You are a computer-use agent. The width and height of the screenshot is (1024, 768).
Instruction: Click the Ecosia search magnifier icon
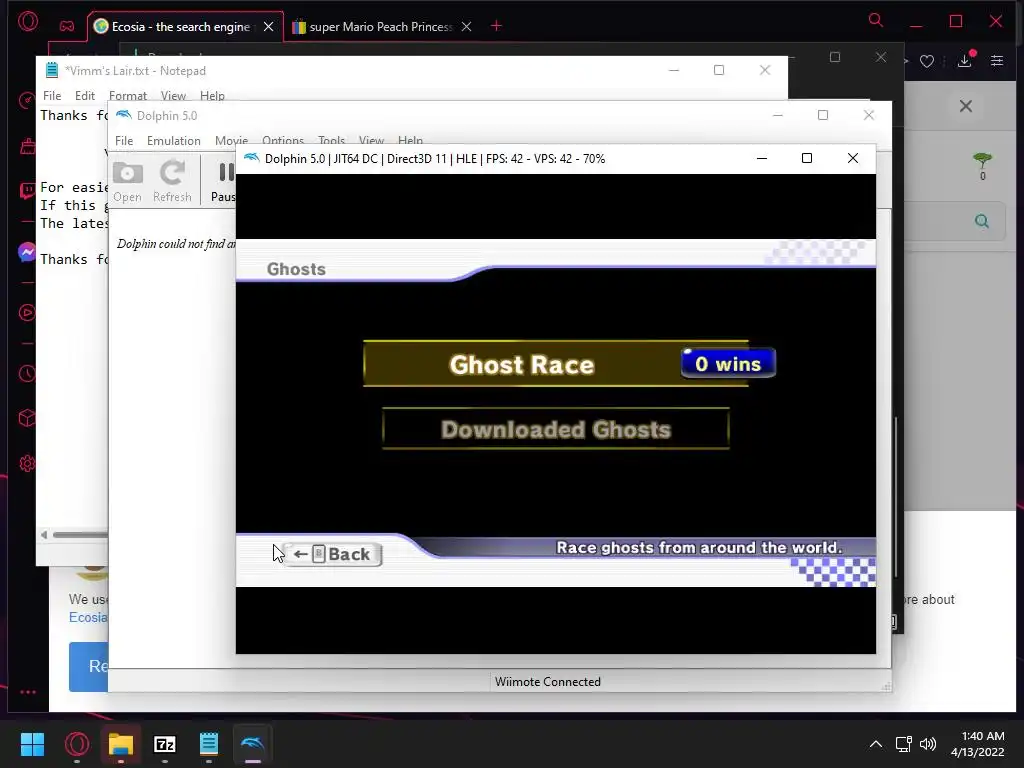point(982,221)
